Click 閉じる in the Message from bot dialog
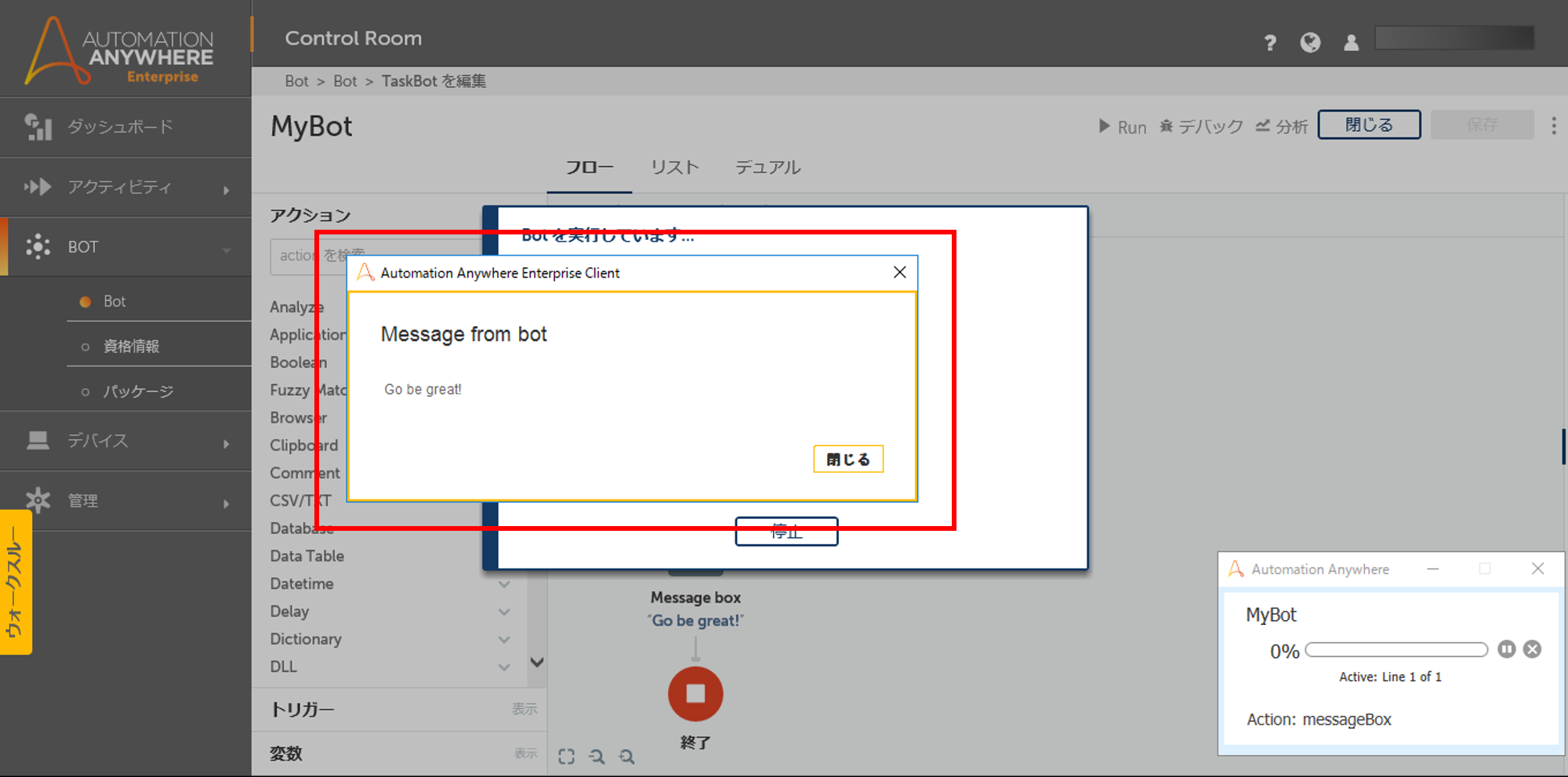This screenshot has width=1568, height=777. 848,459
